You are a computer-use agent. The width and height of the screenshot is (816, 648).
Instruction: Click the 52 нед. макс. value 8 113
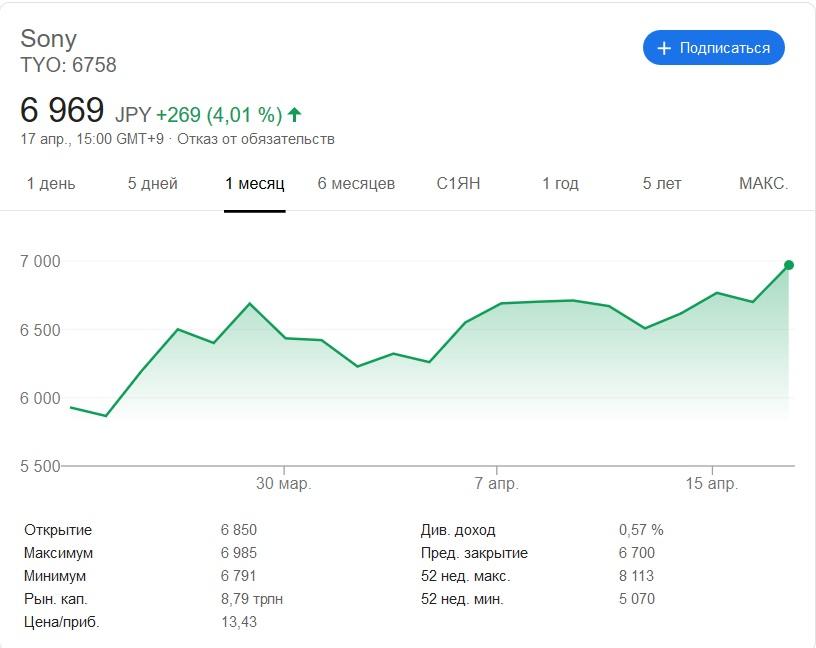pos(636,577)
